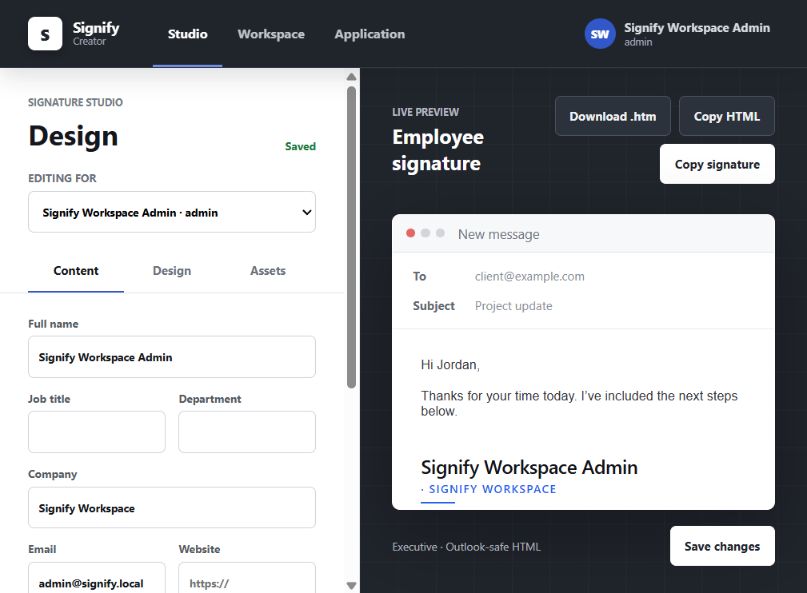The image size is (807, 593).
Task: Click the Save changes button
Action: point(722,546)
